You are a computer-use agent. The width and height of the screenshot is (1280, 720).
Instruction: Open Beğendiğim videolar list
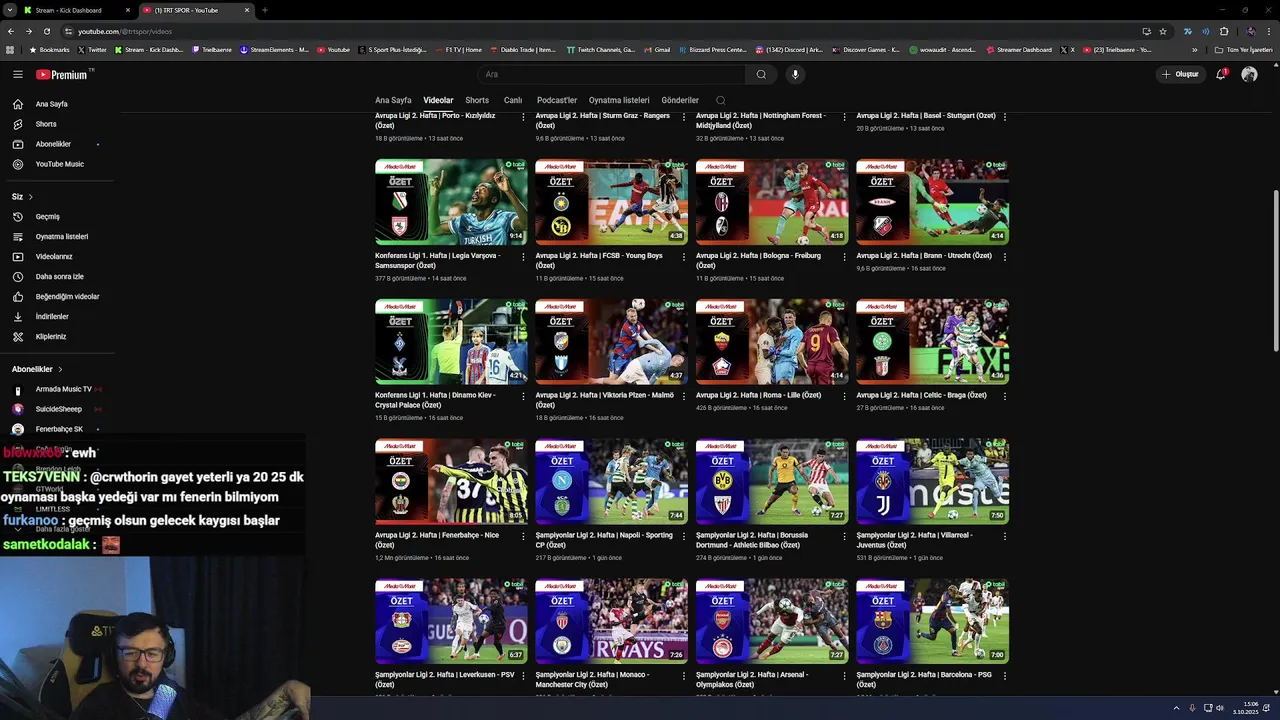pyautogui.click(x=67, y=297)
